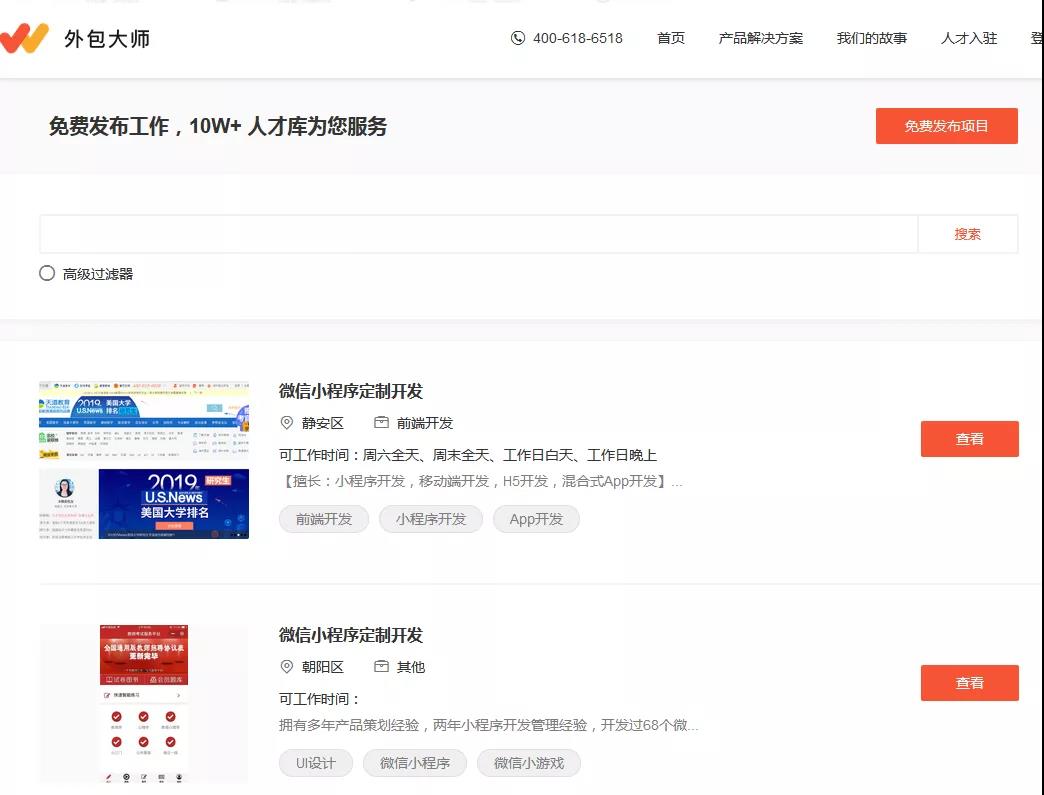
Task: Click the calendar icon beside 前端开发
Action: pos(382,422)
